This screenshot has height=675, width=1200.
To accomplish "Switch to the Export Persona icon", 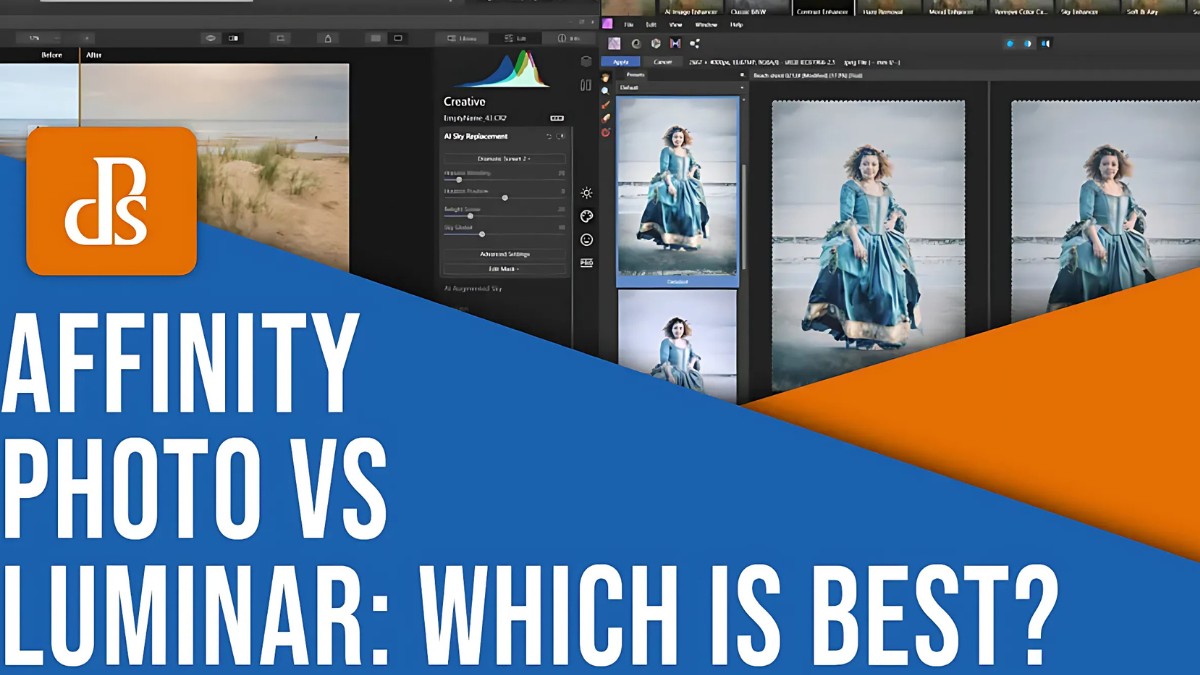I will [695, 43].
